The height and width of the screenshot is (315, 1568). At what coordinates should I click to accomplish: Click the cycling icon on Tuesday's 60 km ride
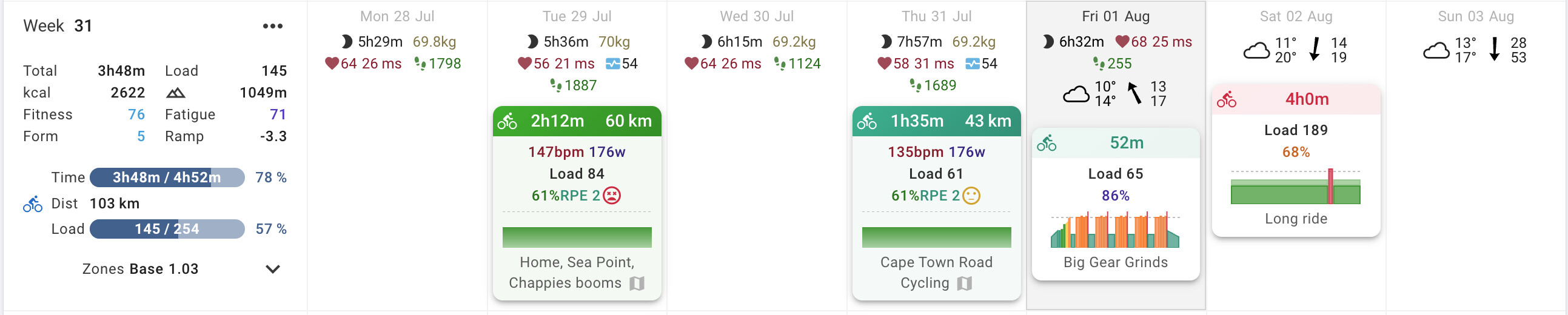pyautogui.click(x=507, y=122)
